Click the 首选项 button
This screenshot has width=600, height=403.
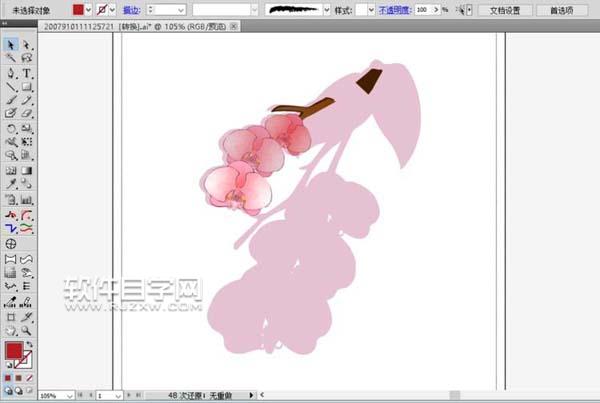pyautogui.click(x=561, y=9)
